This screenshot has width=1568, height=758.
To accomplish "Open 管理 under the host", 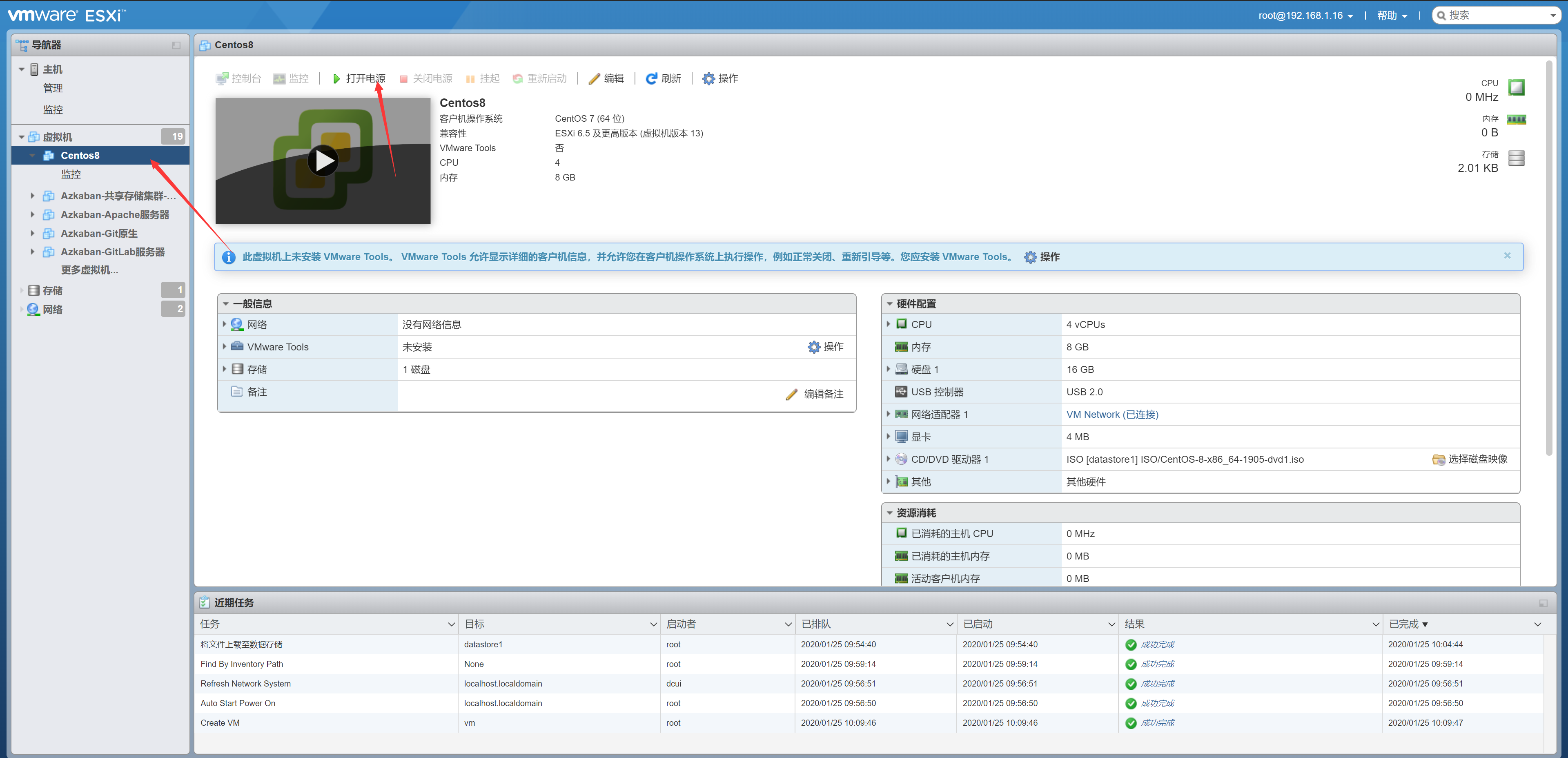I will pyautogui.click(x=53, y=88).
